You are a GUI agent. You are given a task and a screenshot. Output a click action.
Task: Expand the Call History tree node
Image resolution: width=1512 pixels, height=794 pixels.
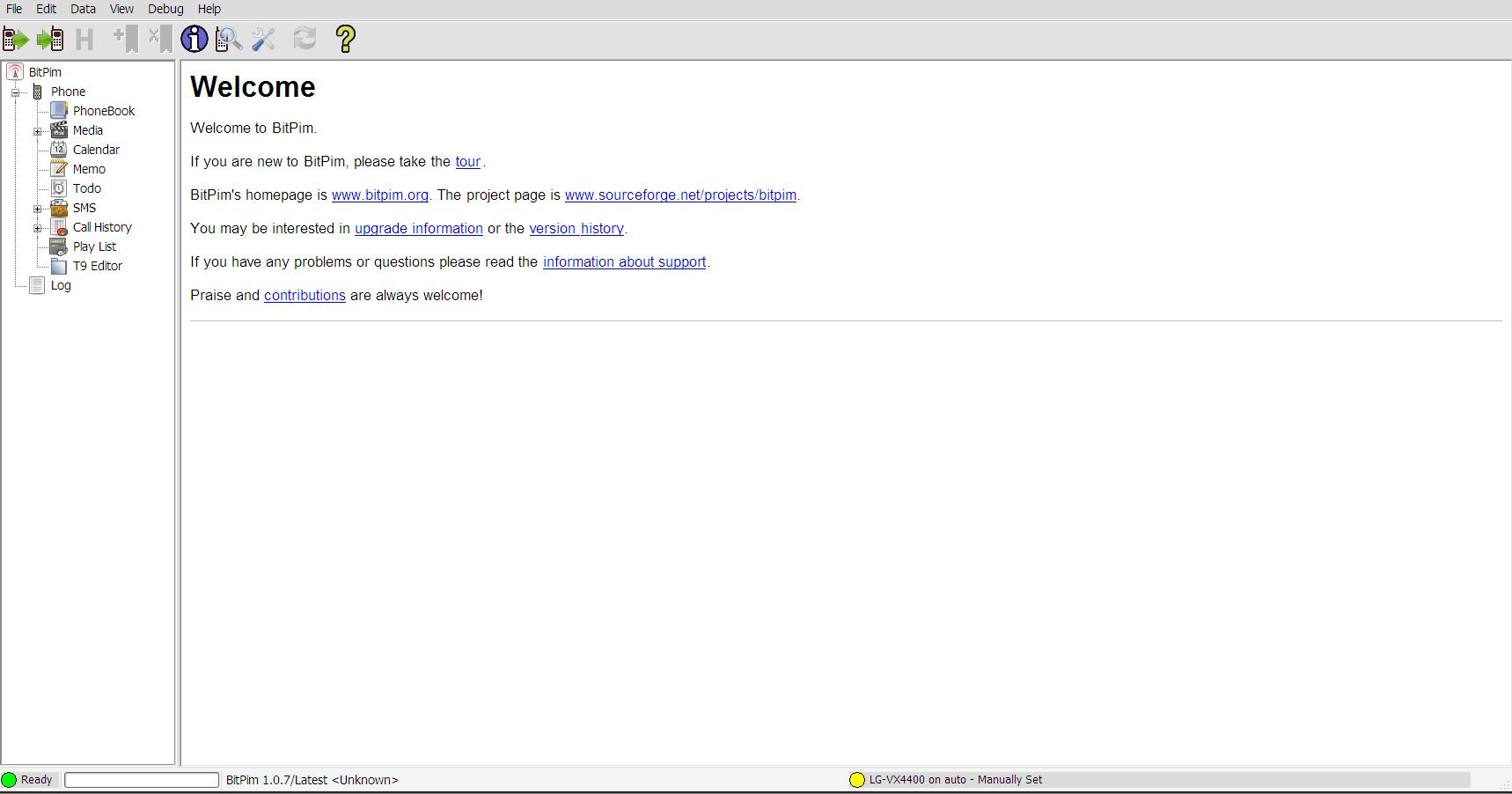click(37, 228)
